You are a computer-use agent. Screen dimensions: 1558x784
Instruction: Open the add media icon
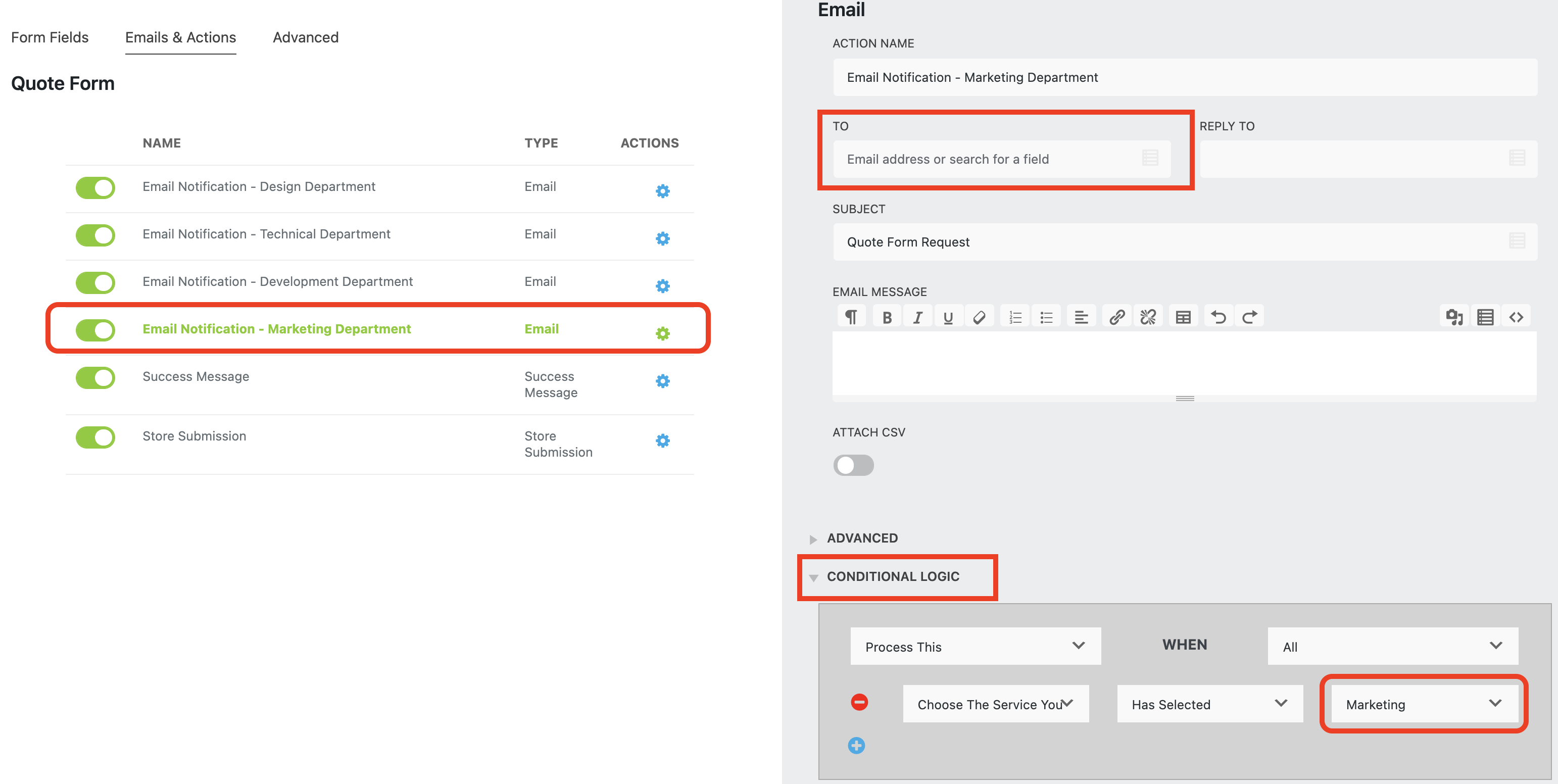pos(1454,317)
